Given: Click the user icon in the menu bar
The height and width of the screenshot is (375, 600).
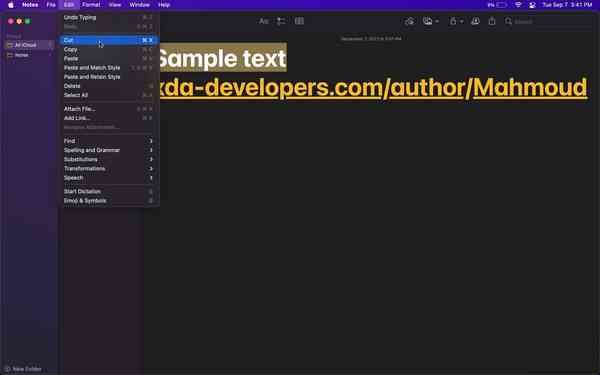Looking at the screenshot, I should point(532,5).
